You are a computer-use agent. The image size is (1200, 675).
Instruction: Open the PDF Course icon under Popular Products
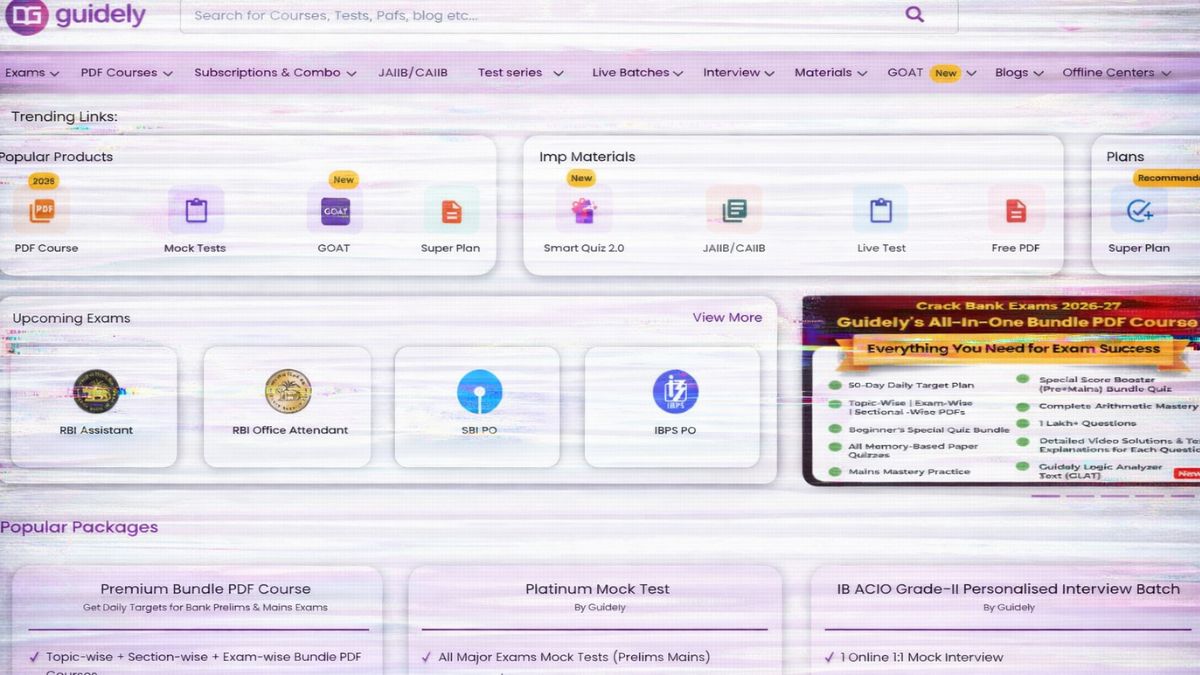tap(44, 211)
